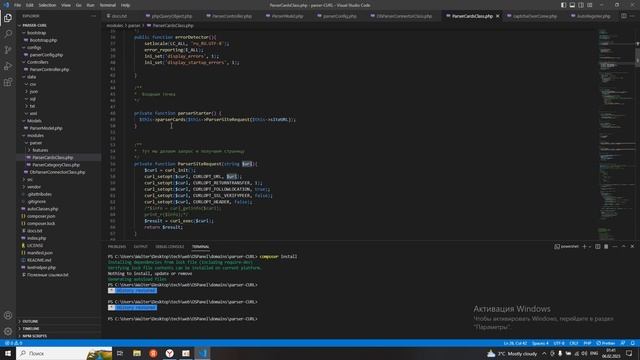Open Yandex browser from taskbar

(x=169, y=353)
